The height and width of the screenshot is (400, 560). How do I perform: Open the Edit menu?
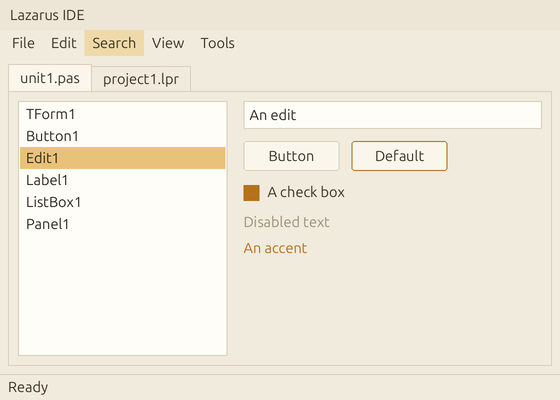coord(64,43)
